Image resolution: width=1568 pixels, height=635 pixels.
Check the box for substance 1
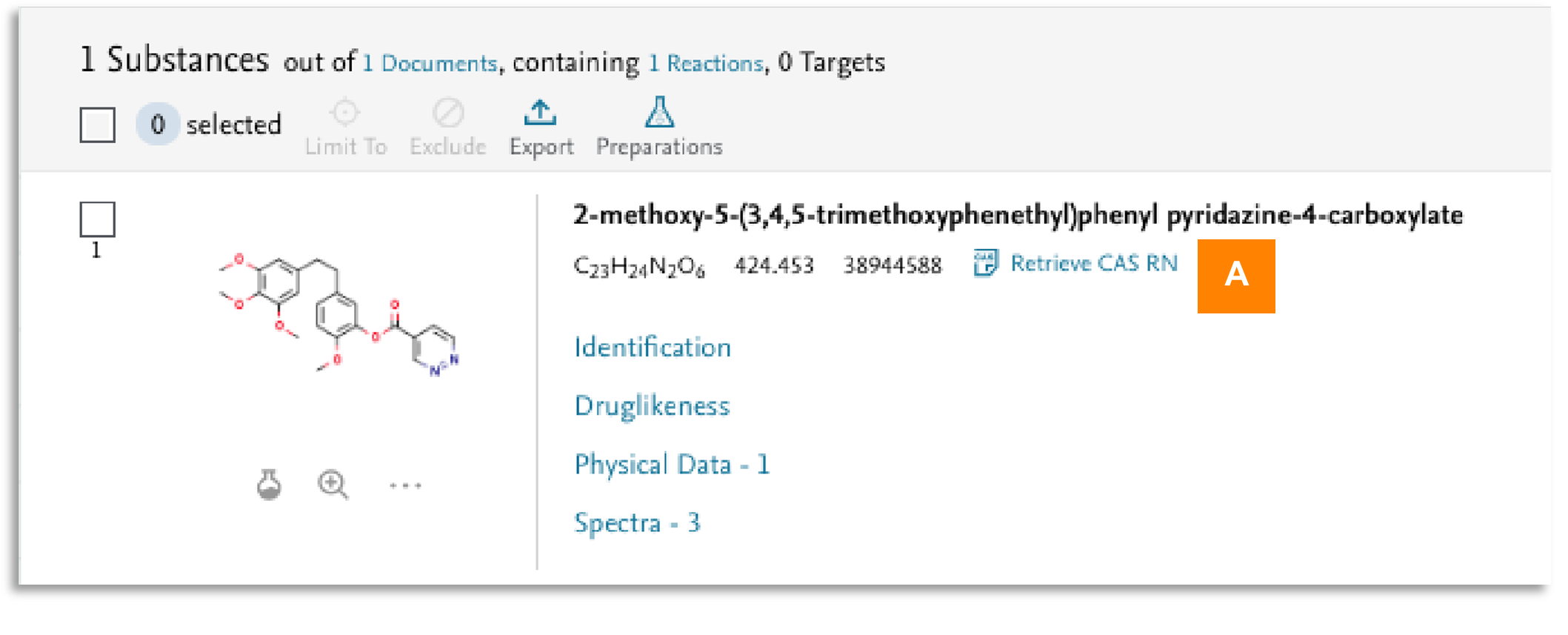[x=98, y=219]
